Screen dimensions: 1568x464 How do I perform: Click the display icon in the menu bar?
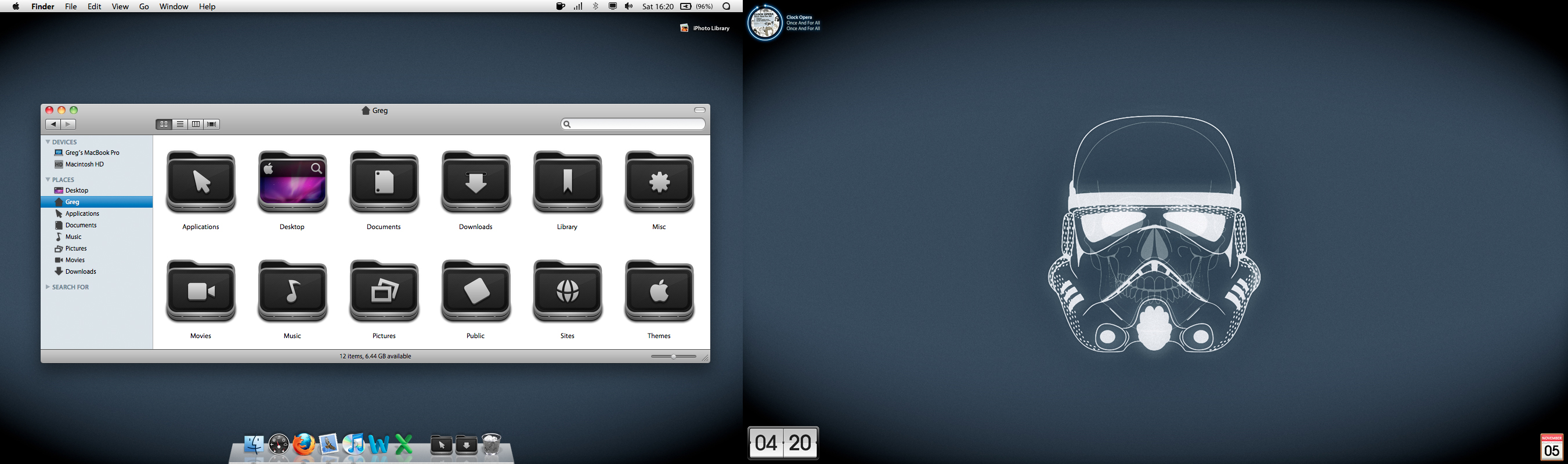613,6
